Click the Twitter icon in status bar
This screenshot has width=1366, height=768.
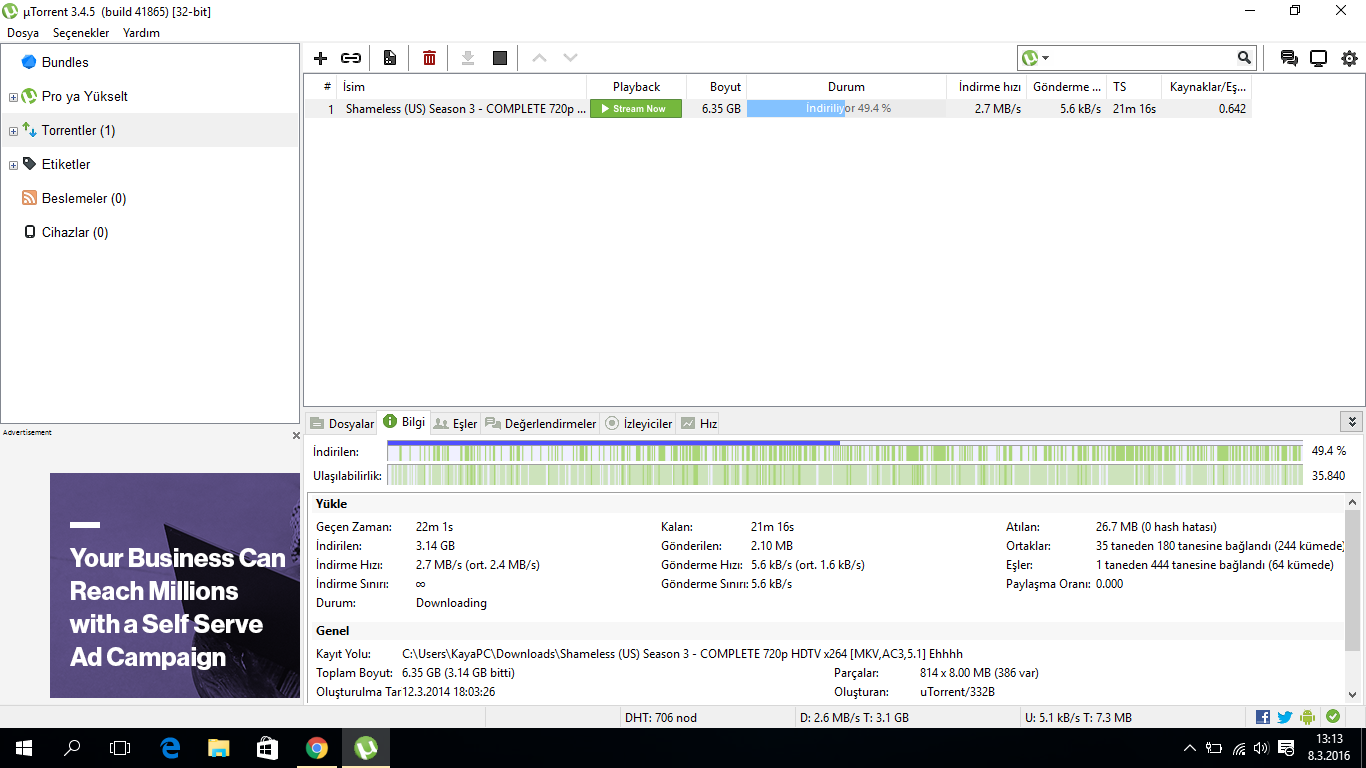click(1285, 717)
